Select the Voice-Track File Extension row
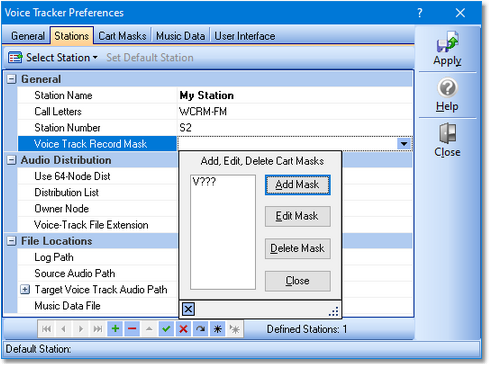 (x=97, y=225)
